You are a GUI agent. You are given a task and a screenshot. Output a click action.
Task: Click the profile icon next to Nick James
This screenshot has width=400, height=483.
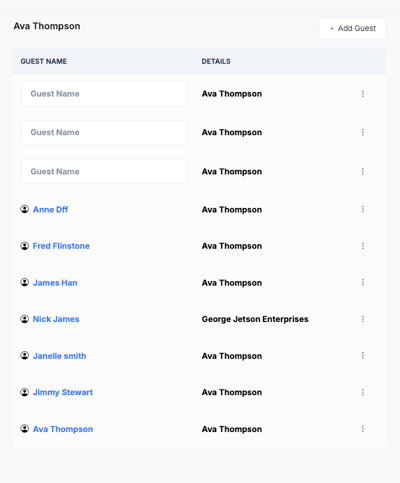point(25,319)
